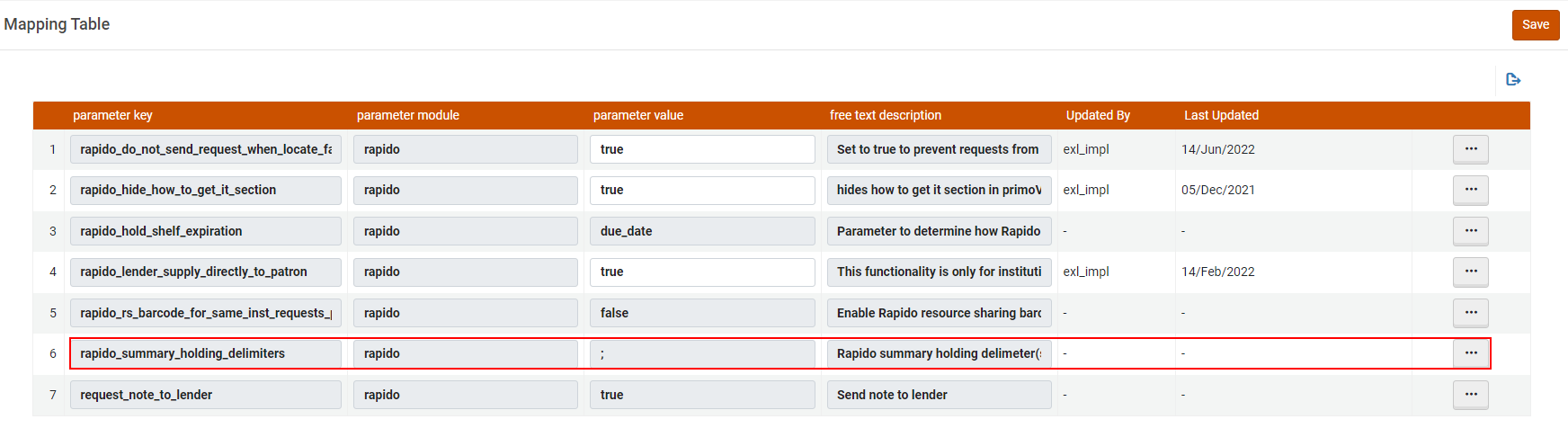The image size is (1568, 428).
Task: Select the rapido_summary_holding_delimiters key field
Action: (205, 353)
